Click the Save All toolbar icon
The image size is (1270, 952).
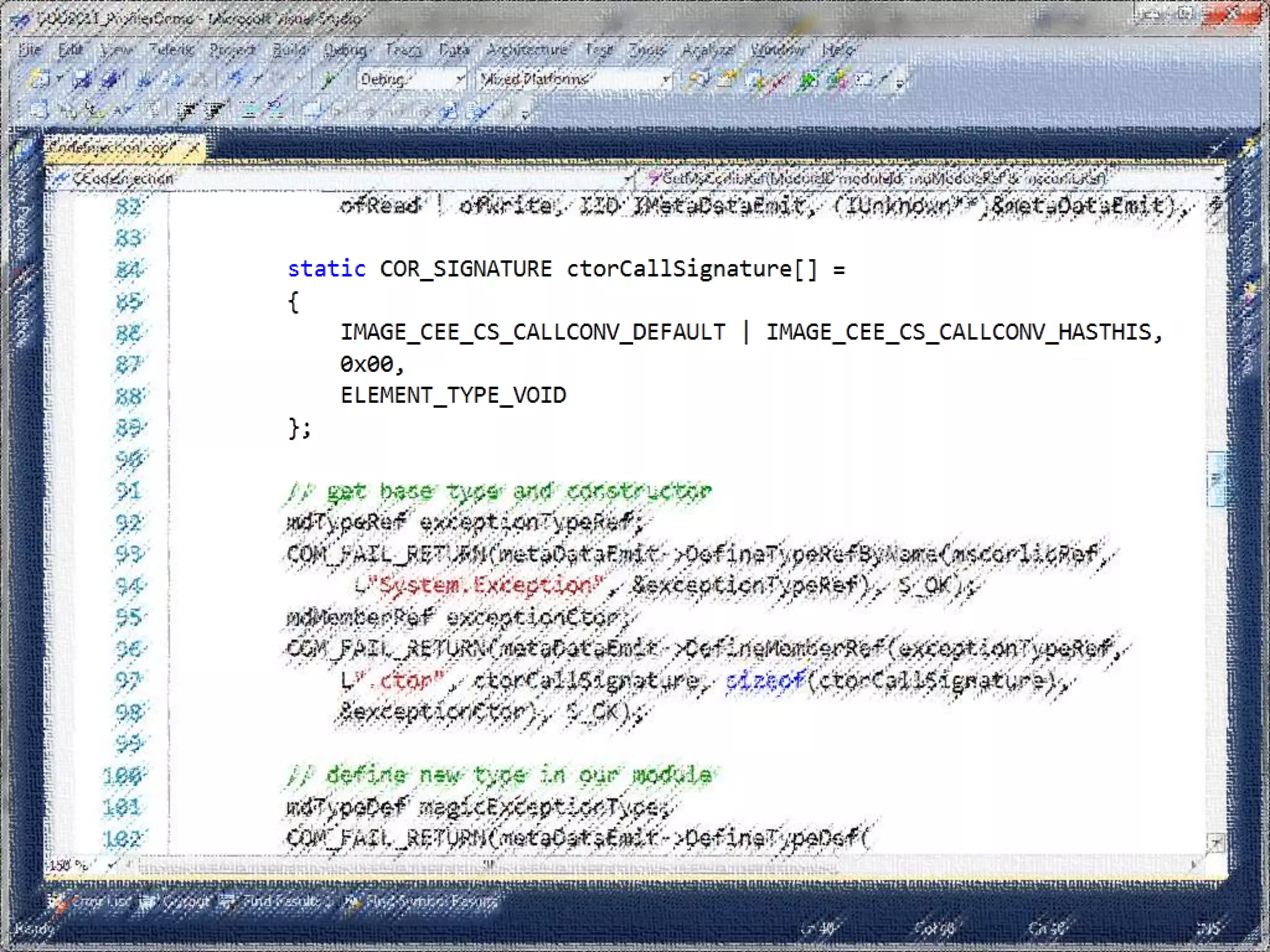[x=110, y=79]
